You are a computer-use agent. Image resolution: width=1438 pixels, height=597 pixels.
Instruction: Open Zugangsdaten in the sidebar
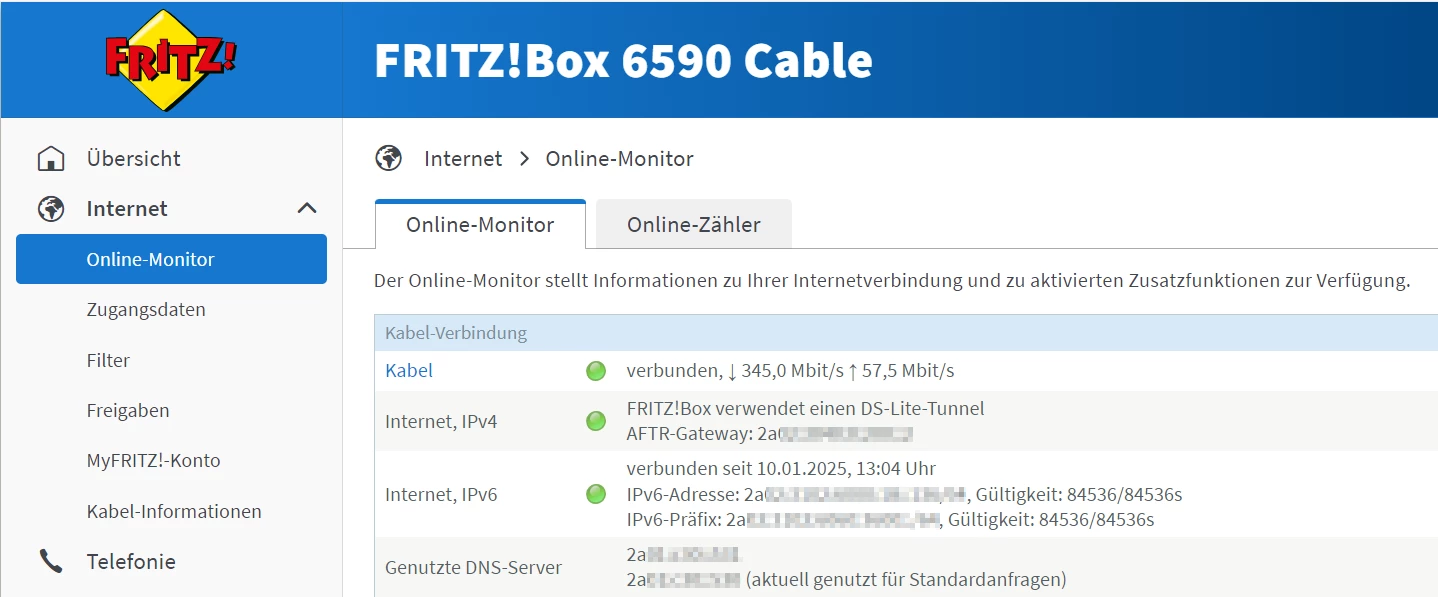point(146,310)
